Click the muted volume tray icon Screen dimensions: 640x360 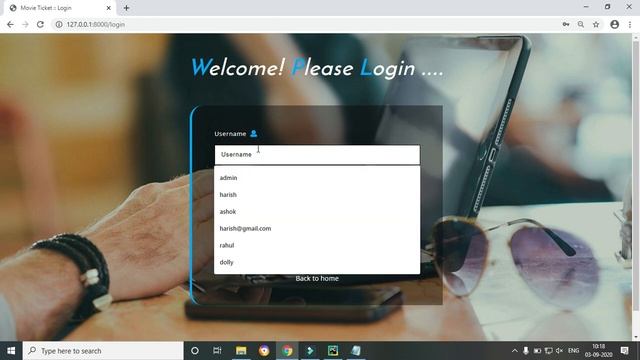coord(560,351)
